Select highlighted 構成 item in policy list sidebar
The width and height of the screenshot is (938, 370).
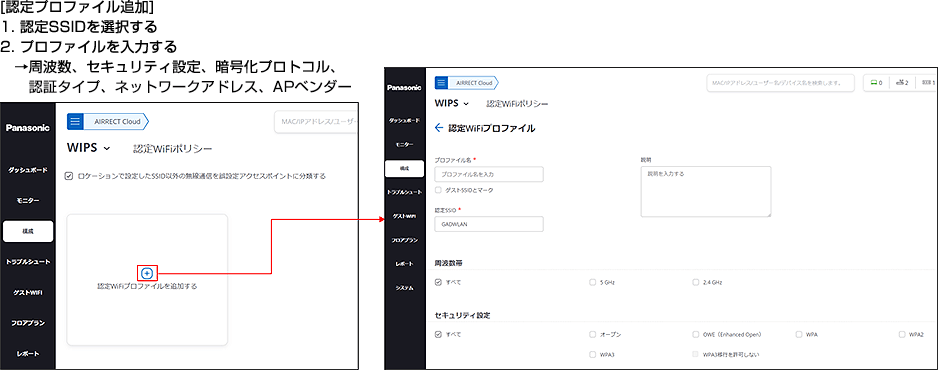click(x=28, y=231)
